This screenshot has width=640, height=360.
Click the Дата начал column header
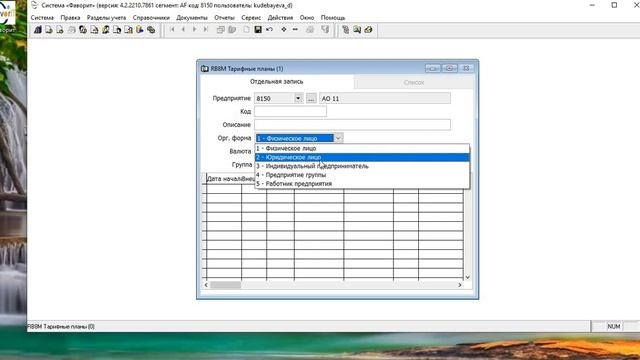click(224, 179)
